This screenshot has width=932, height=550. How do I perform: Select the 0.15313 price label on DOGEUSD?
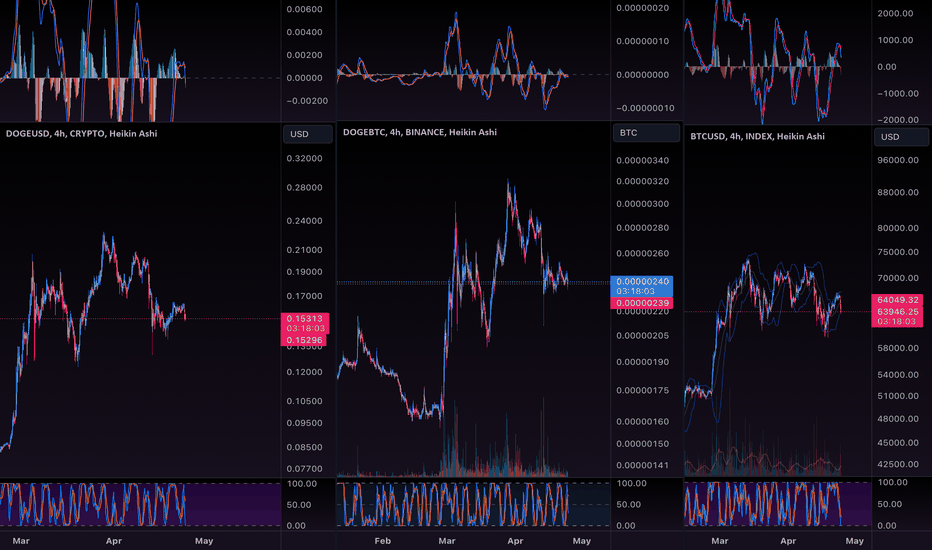coord(304,319)
